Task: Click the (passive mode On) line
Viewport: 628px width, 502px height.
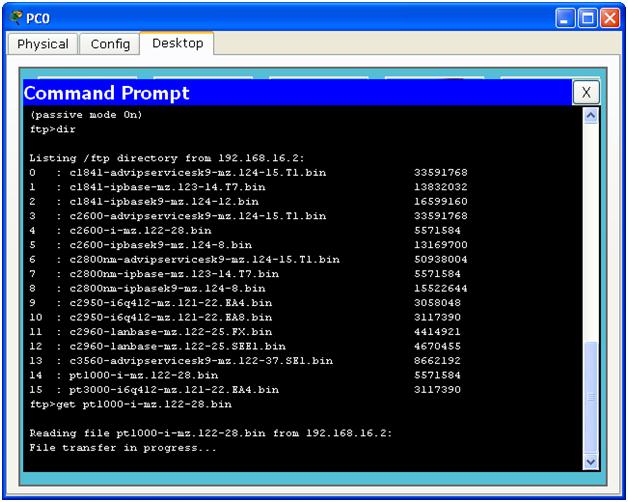Action: pyautogui.click(x=86, y=115)
